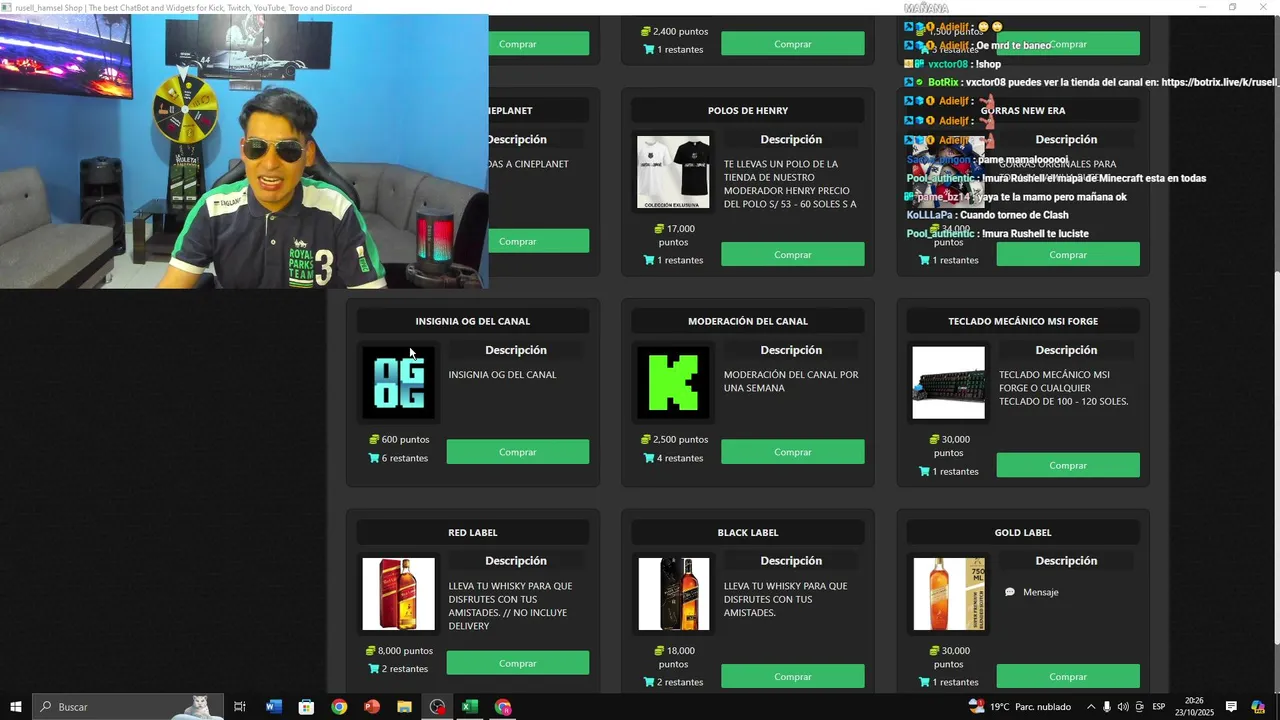Open Excel from the taskbar
The height and width of the screenshot is (720, 1280).
(469, 707)
